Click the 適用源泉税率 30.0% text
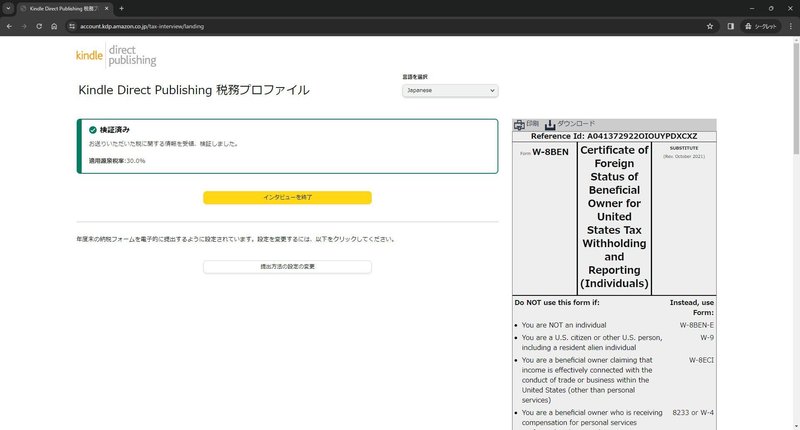 (117, 161)
